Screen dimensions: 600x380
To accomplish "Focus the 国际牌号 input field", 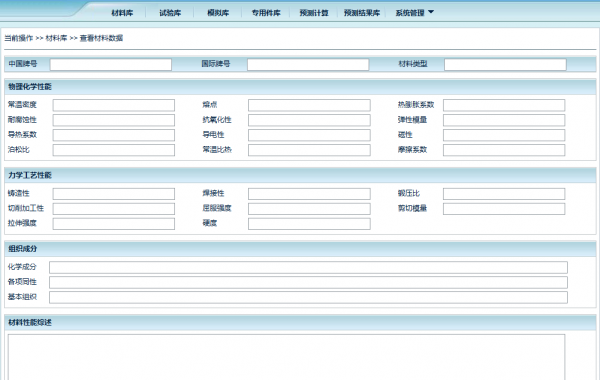I will pos(308,64).
